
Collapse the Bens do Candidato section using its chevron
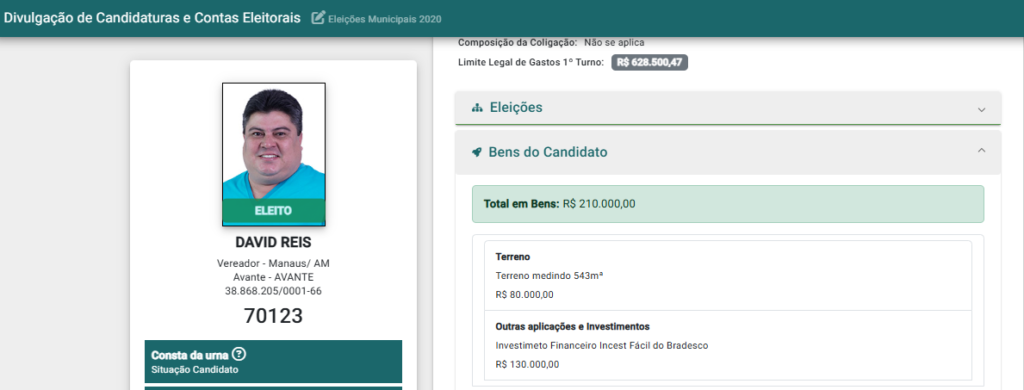coord(981,151)
